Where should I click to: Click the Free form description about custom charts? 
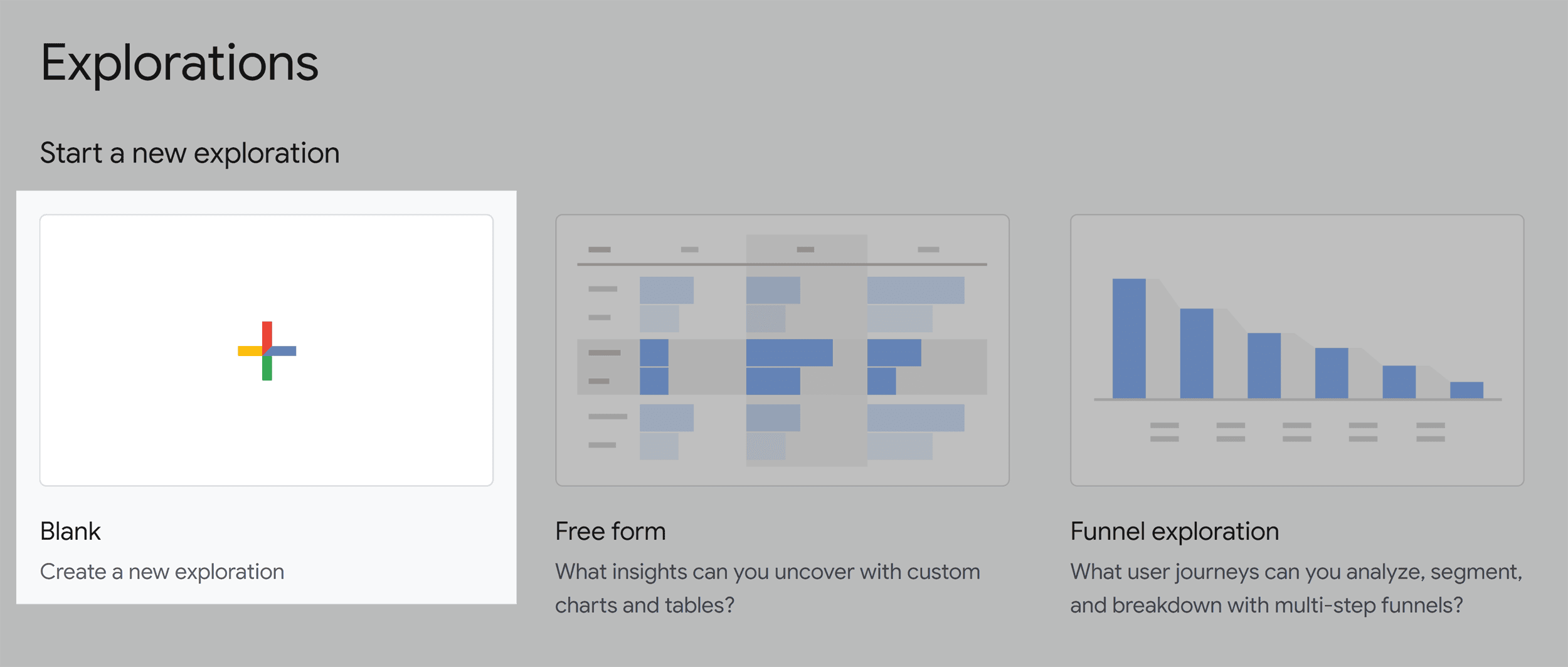[768, 589]
